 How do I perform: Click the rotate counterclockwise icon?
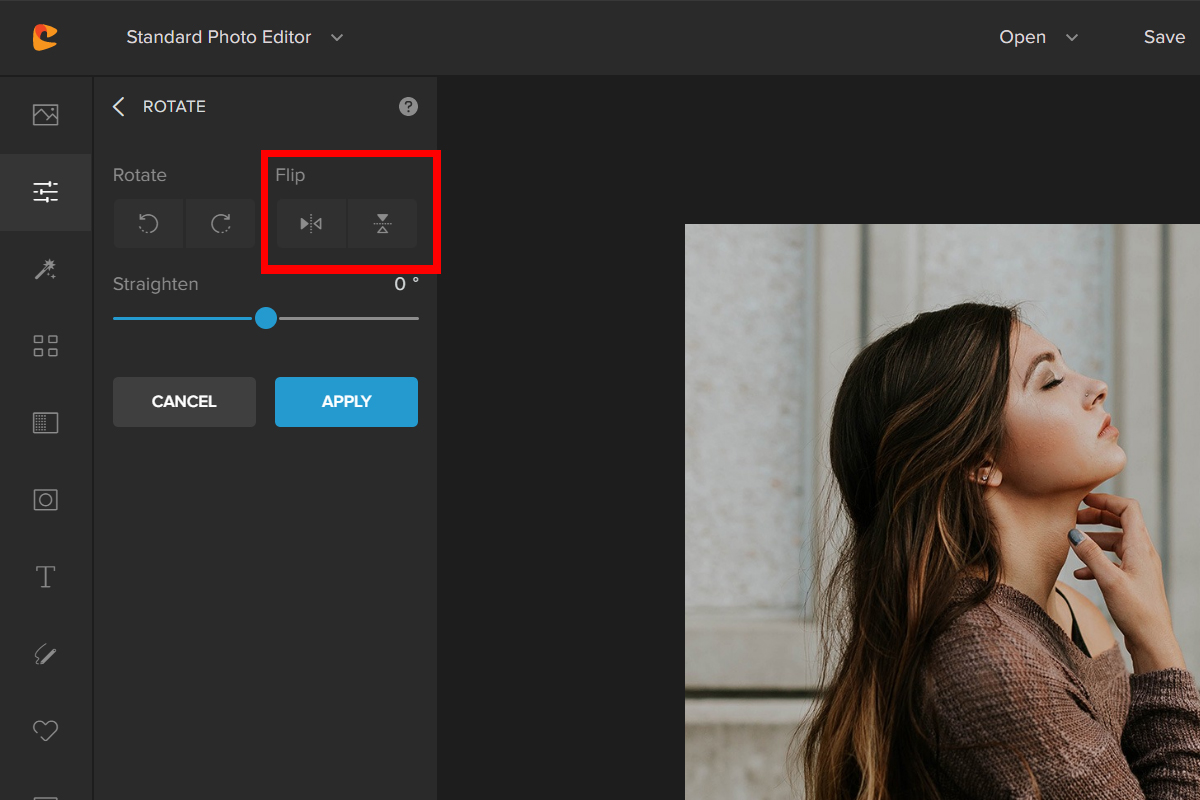point(148,224)
